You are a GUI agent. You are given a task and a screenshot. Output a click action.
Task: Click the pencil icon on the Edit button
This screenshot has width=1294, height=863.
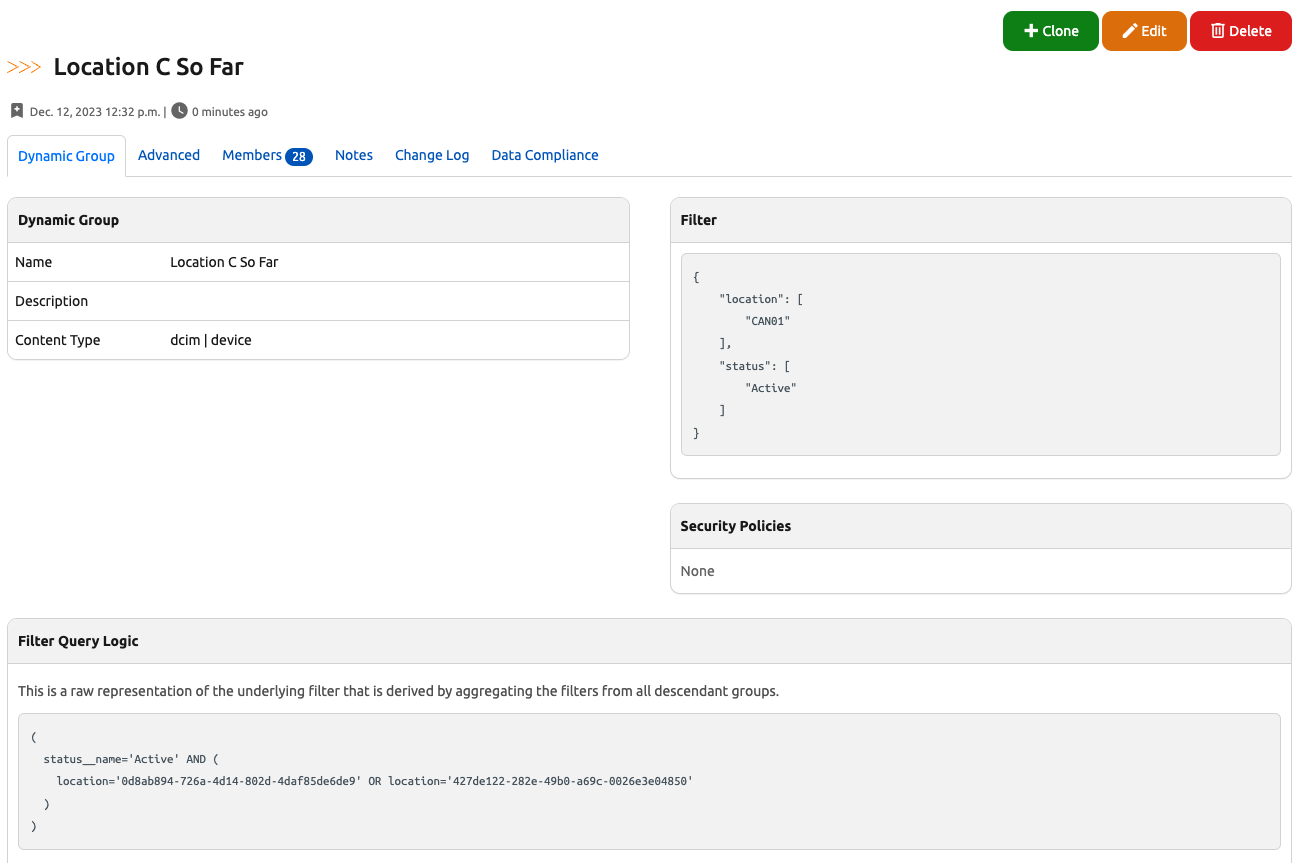click(1130, 31)
